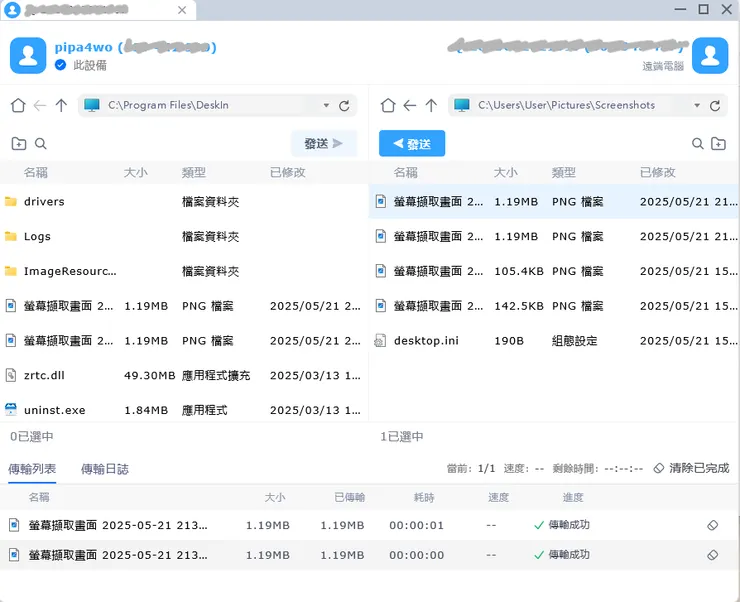Create new folder in local pane
Image resolution: width=740 pixels, height=602 pixels.
[19, 143]
